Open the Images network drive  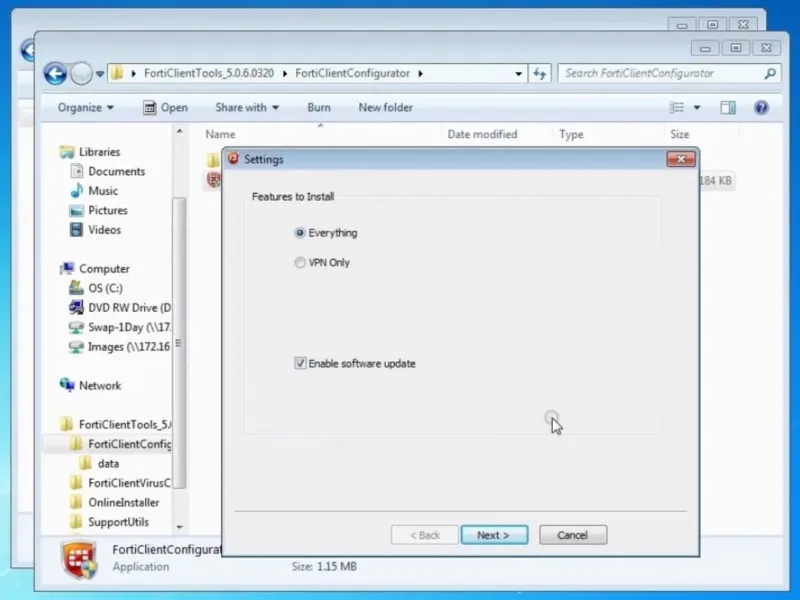click(129, 346)
